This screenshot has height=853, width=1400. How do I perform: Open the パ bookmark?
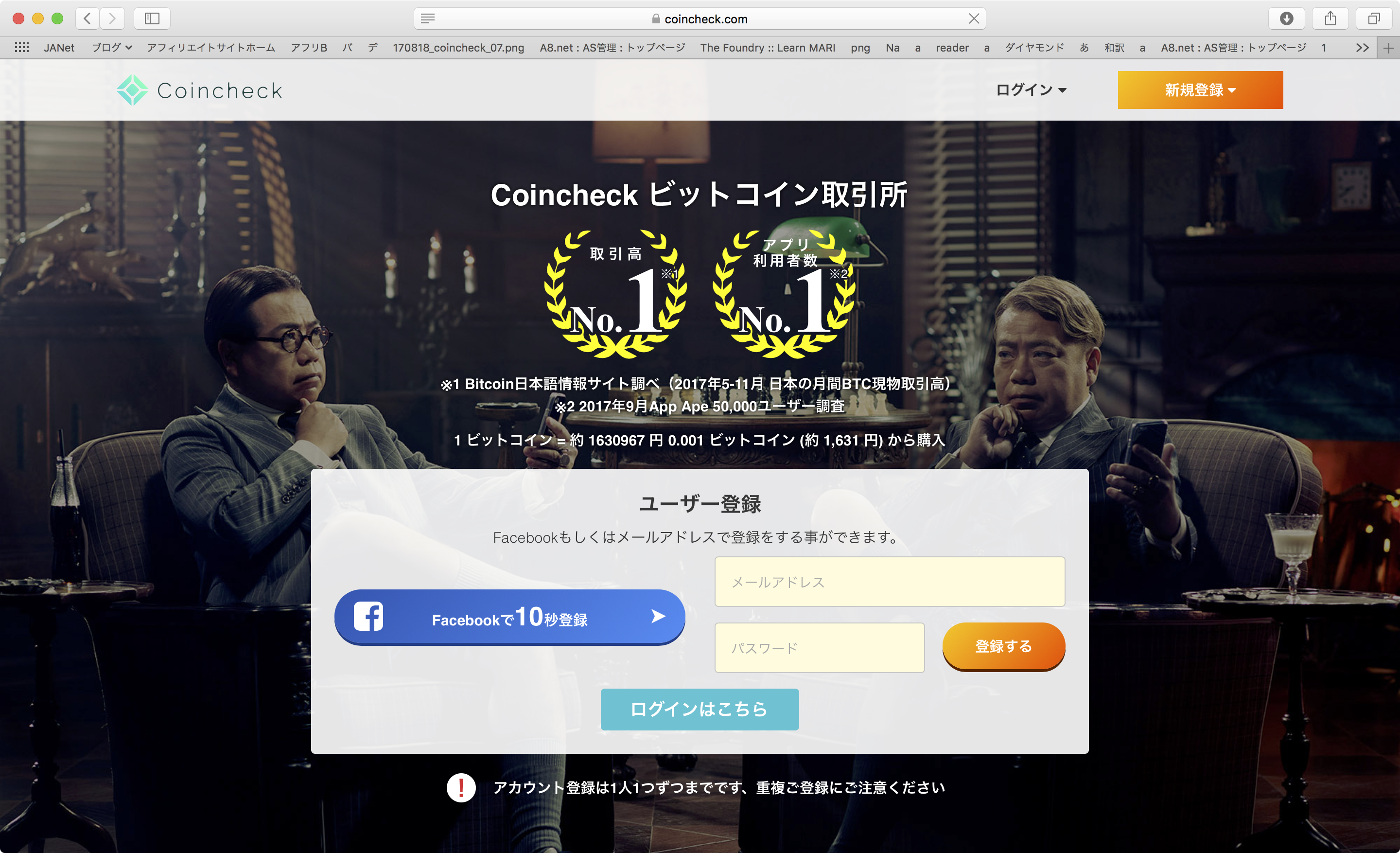[x=347, y=48]
